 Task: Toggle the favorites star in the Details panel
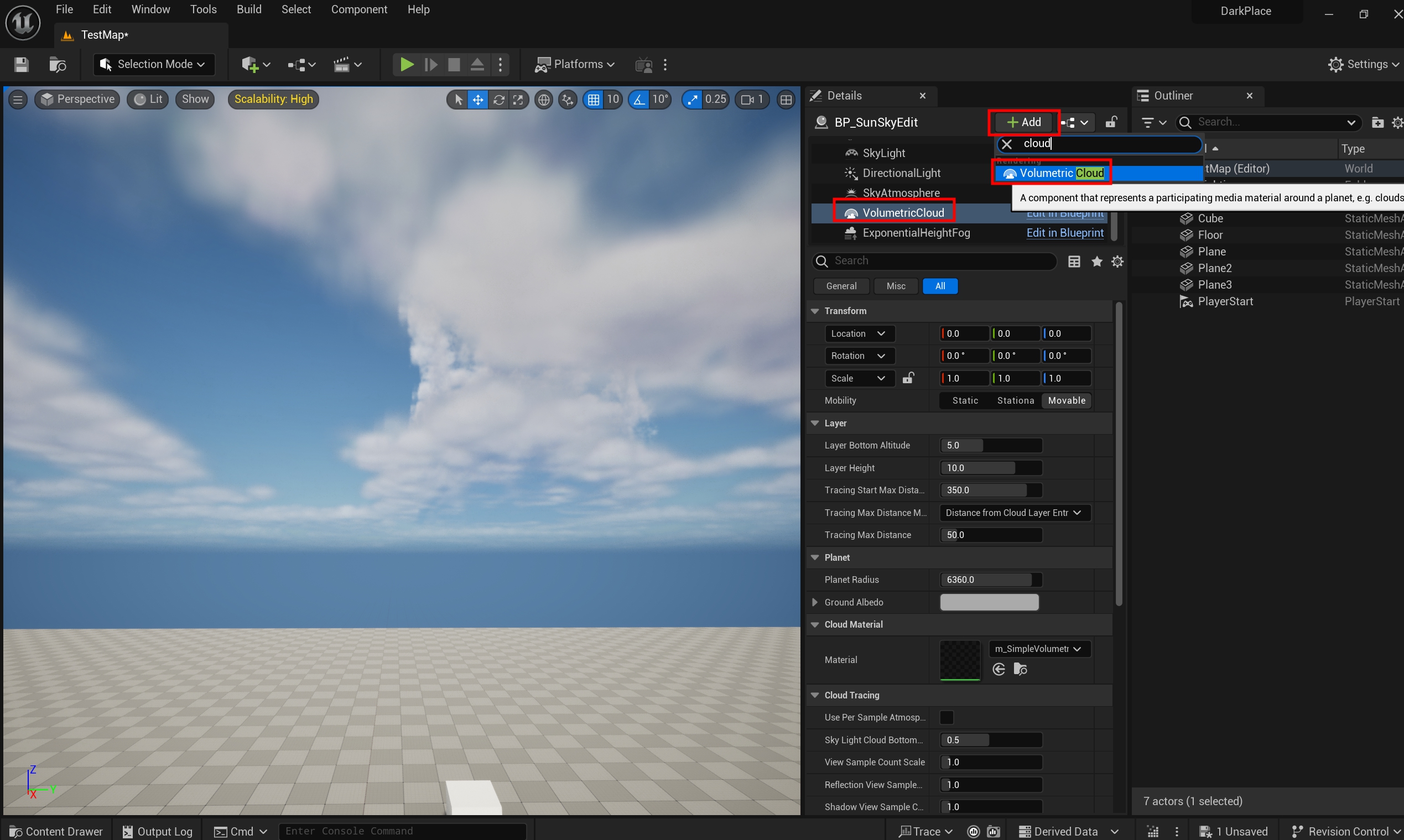pos(1097,261)
